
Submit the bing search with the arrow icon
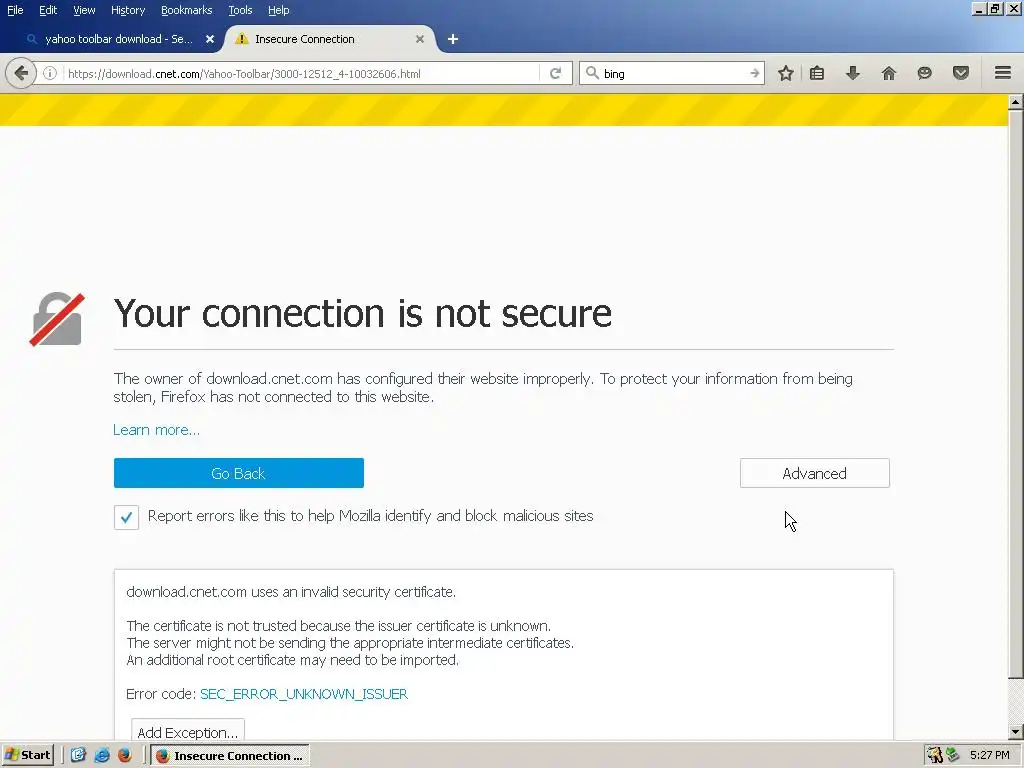point(754,73)
